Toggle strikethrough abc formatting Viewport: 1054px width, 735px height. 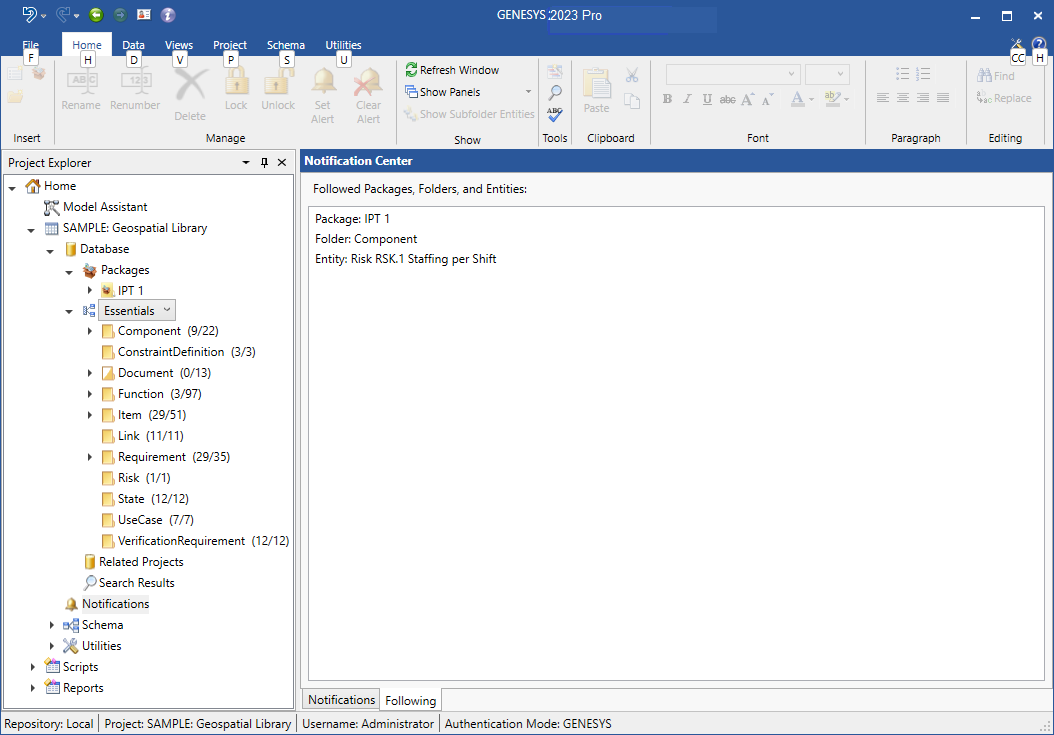pos(727,99)
